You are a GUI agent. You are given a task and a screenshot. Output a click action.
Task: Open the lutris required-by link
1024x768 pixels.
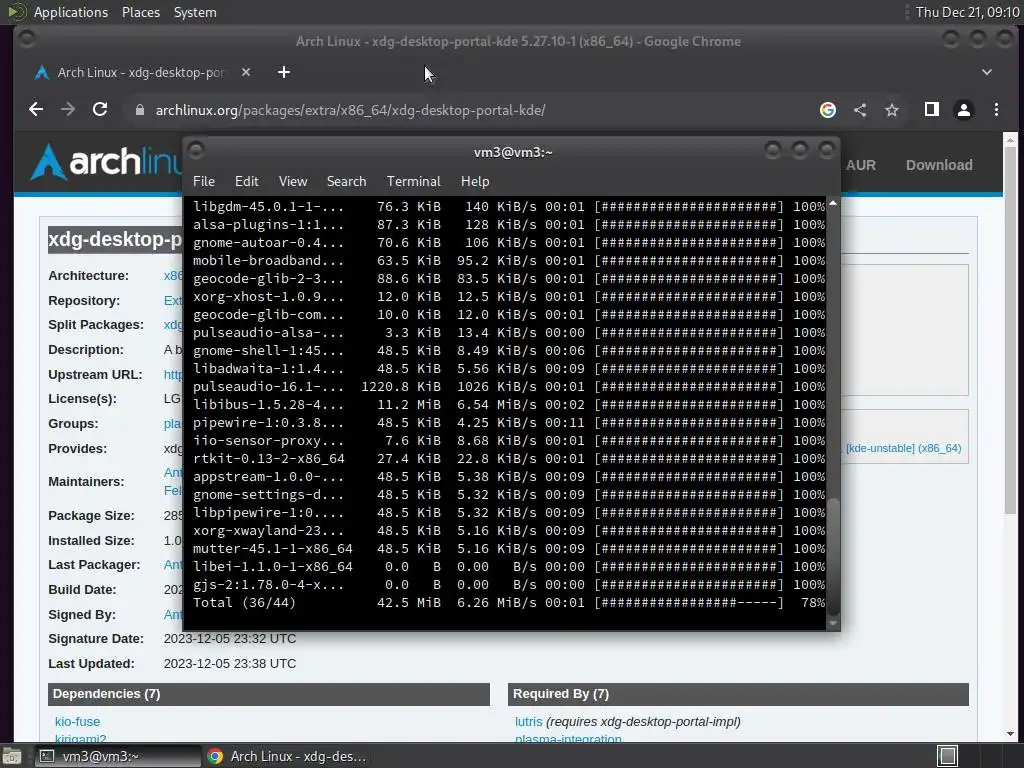coord(528,722)
